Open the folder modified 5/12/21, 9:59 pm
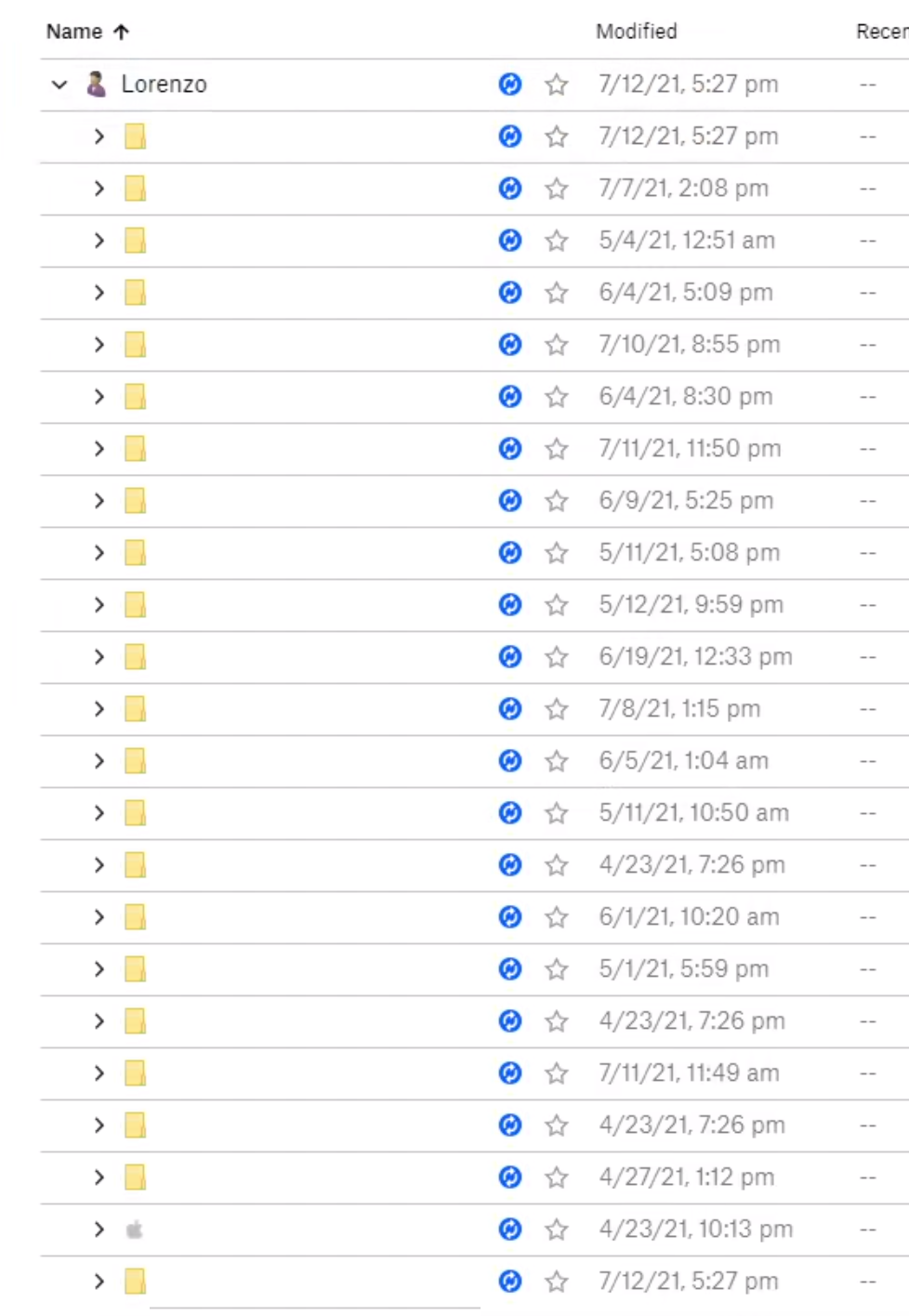Image resolution: width=909 pixels, height=1316 pixels. click(x=135, y=604)
